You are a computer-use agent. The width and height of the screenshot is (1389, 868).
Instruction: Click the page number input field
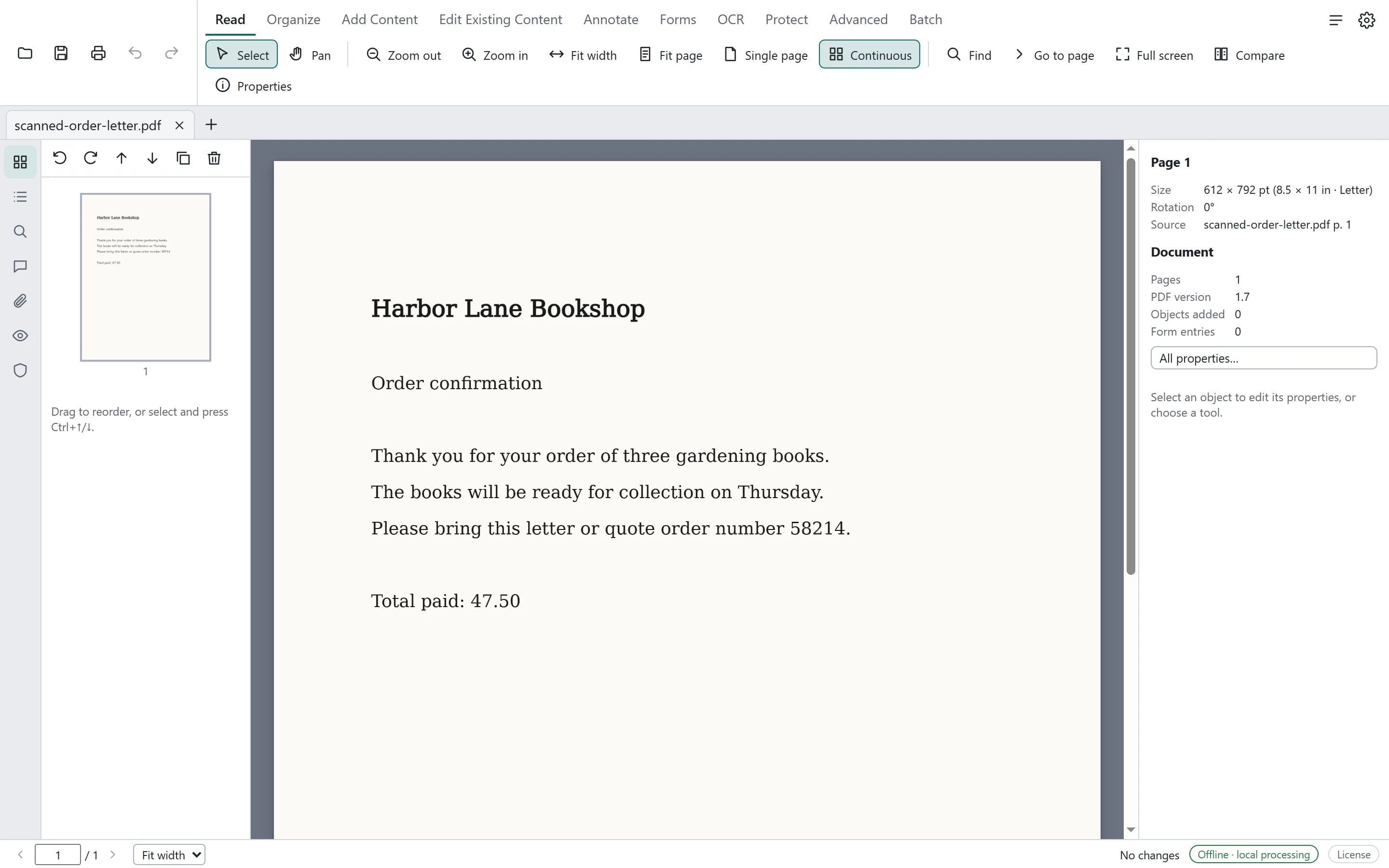tap(57, 855)
